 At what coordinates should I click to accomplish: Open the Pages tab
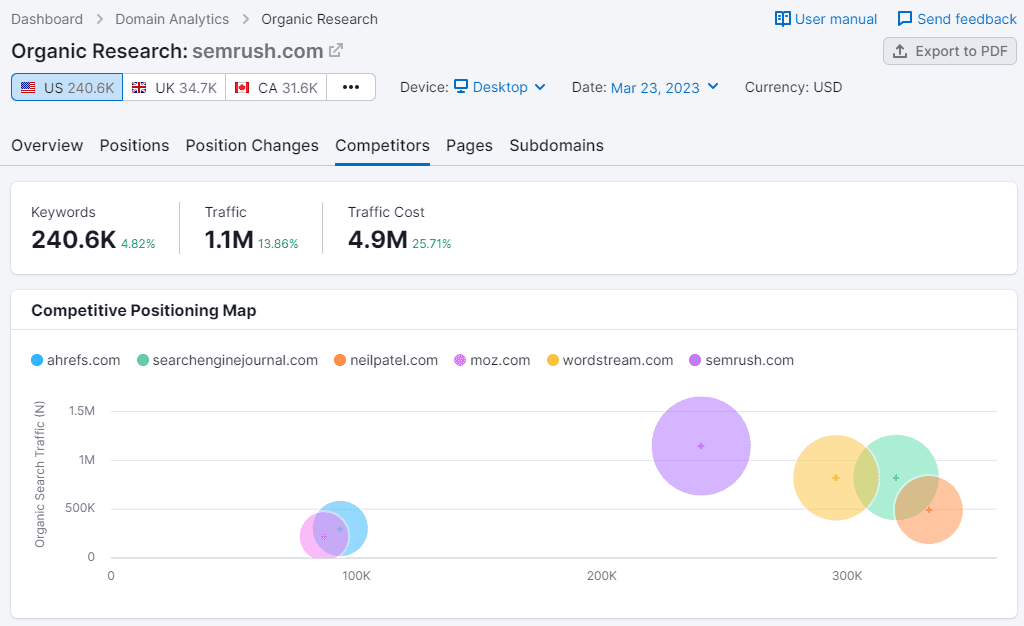(470, 146)
